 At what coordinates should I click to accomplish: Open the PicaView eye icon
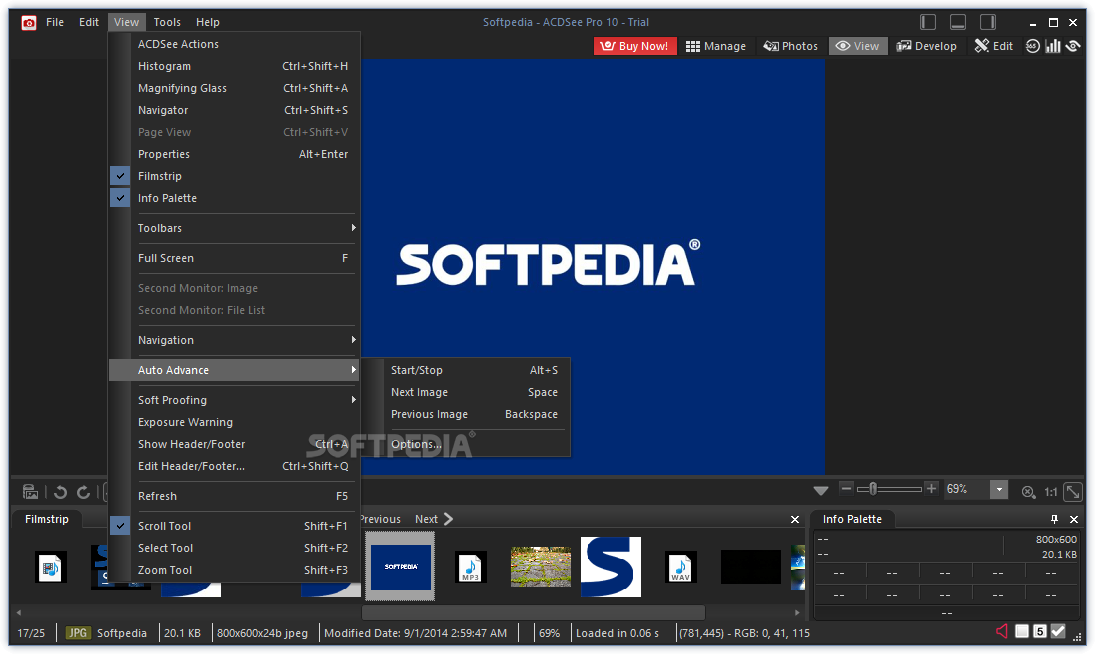pyautogui.click(x=1073, y=46)
